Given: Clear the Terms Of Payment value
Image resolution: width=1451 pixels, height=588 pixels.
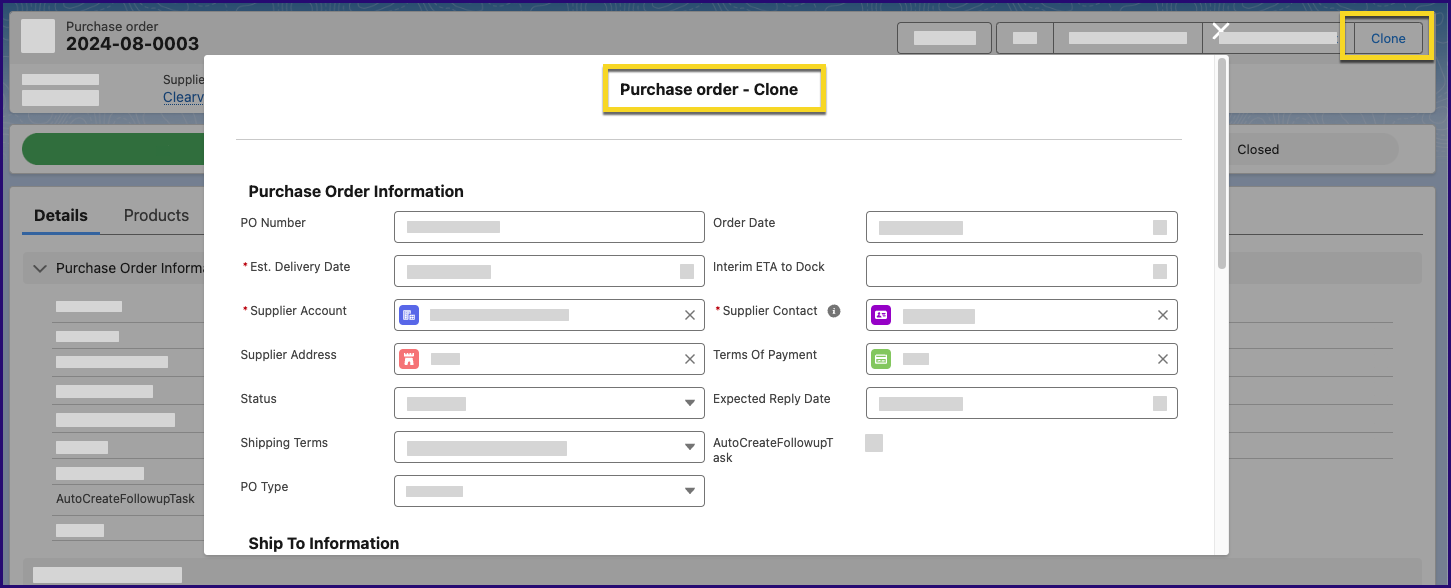Looking at the screenshot, I should click(x=1163, y=359).
